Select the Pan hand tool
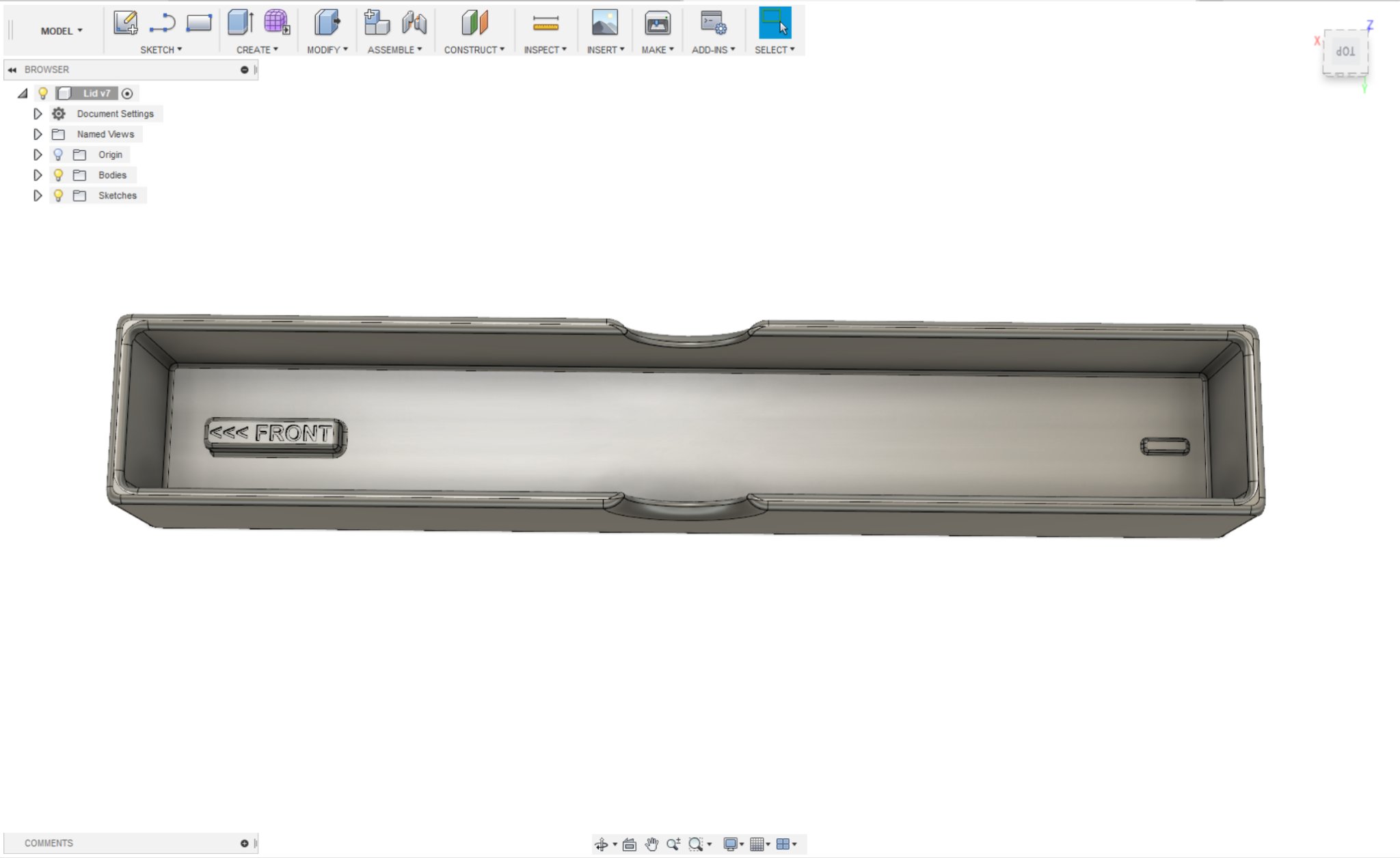1400x858 pixels. tap(651, 844)
